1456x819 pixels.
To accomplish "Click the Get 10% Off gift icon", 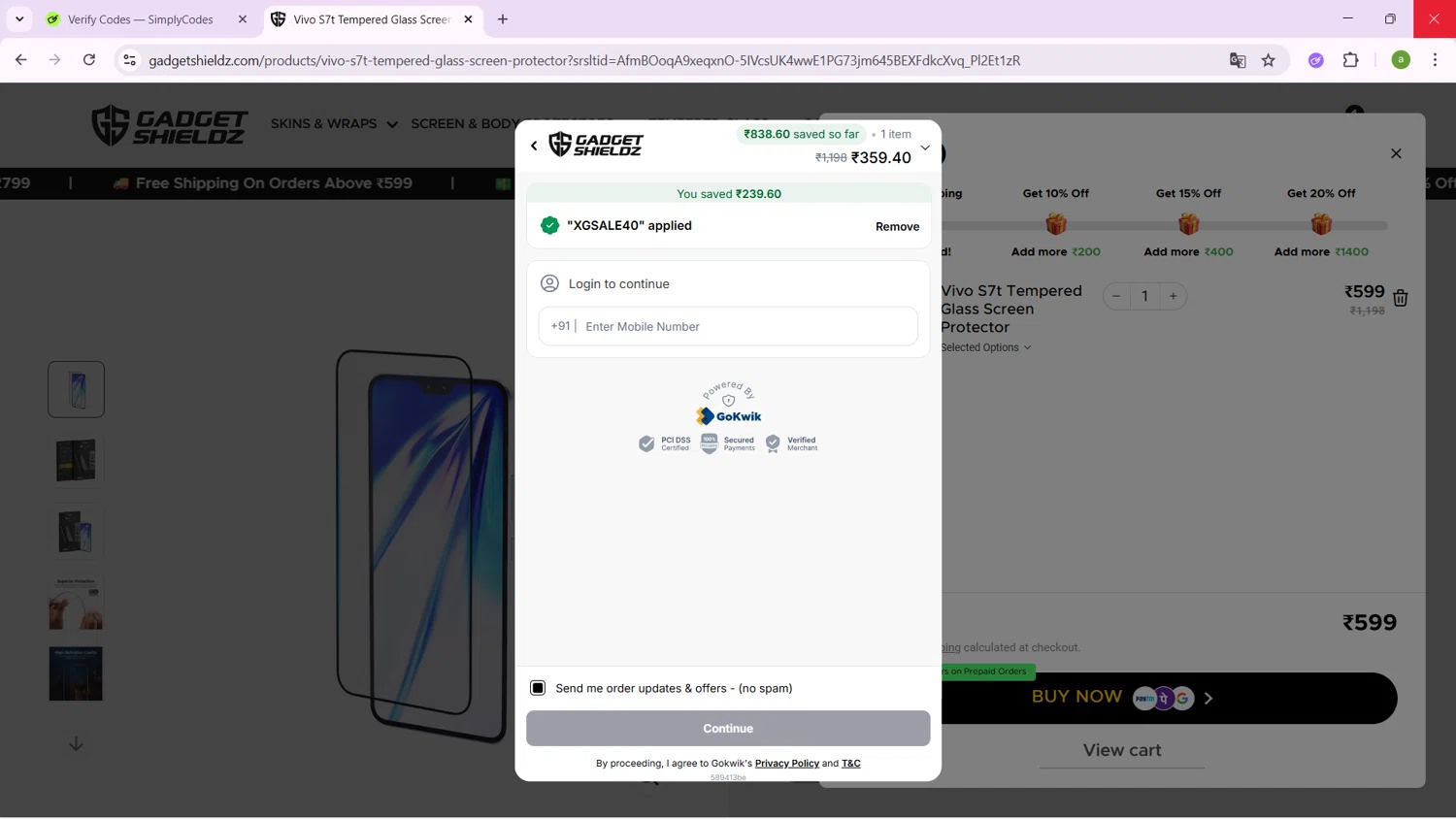I will (1056, 224).
